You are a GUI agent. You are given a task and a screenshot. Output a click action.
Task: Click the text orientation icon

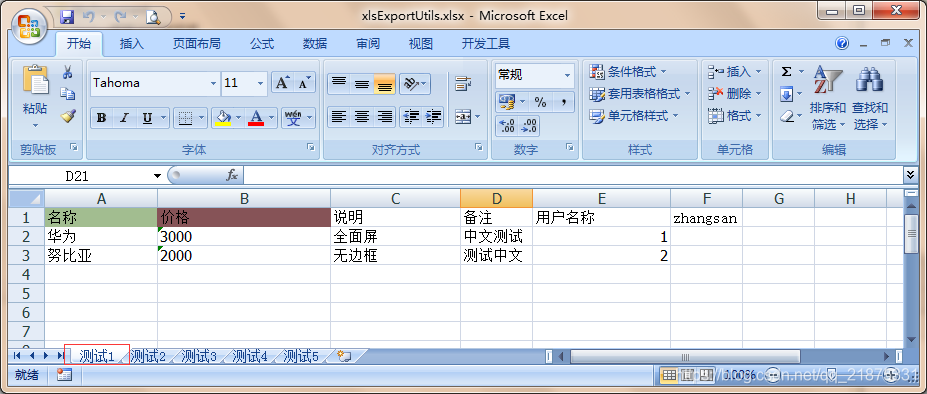click(411, 84)
